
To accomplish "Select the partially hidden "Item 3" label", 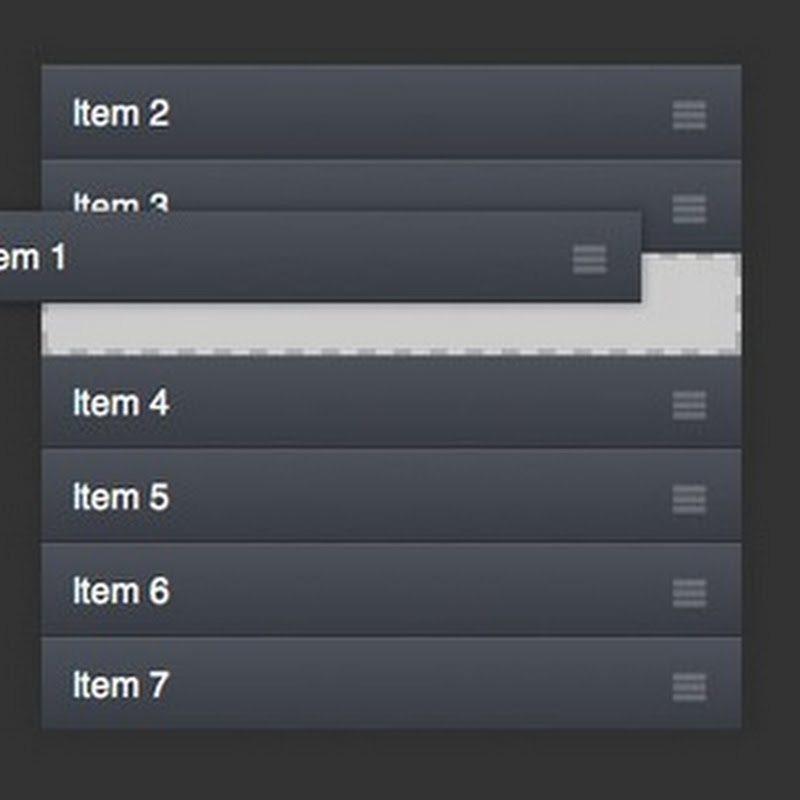I will click(x=121, y=204).
